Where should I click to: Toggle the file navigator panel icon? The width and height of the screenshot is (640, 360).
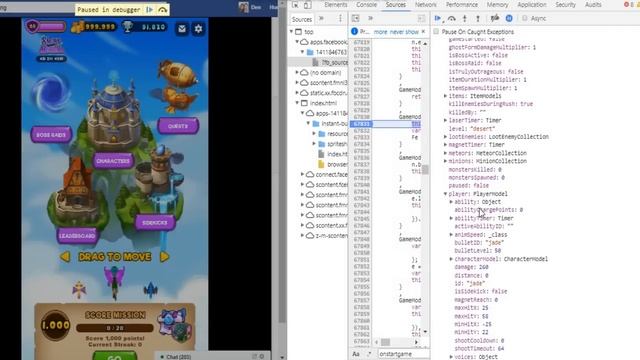tap(356, 18)
